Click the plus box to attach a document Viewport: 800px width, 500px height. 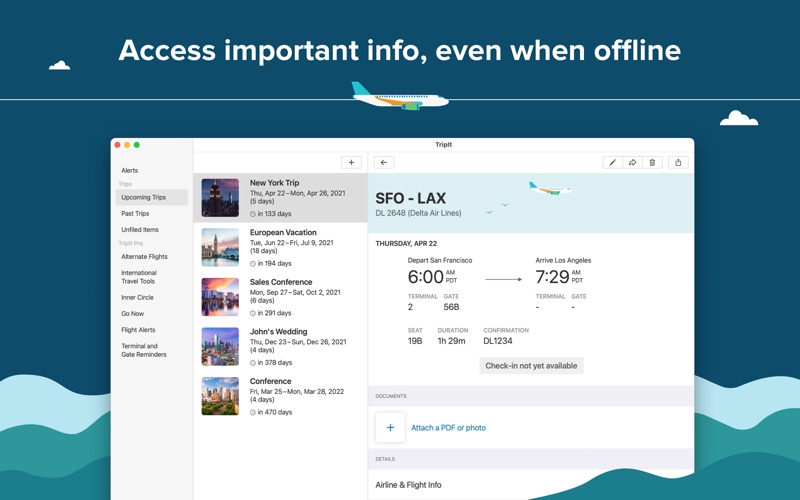pyautogui.click(x=390, y=428)
